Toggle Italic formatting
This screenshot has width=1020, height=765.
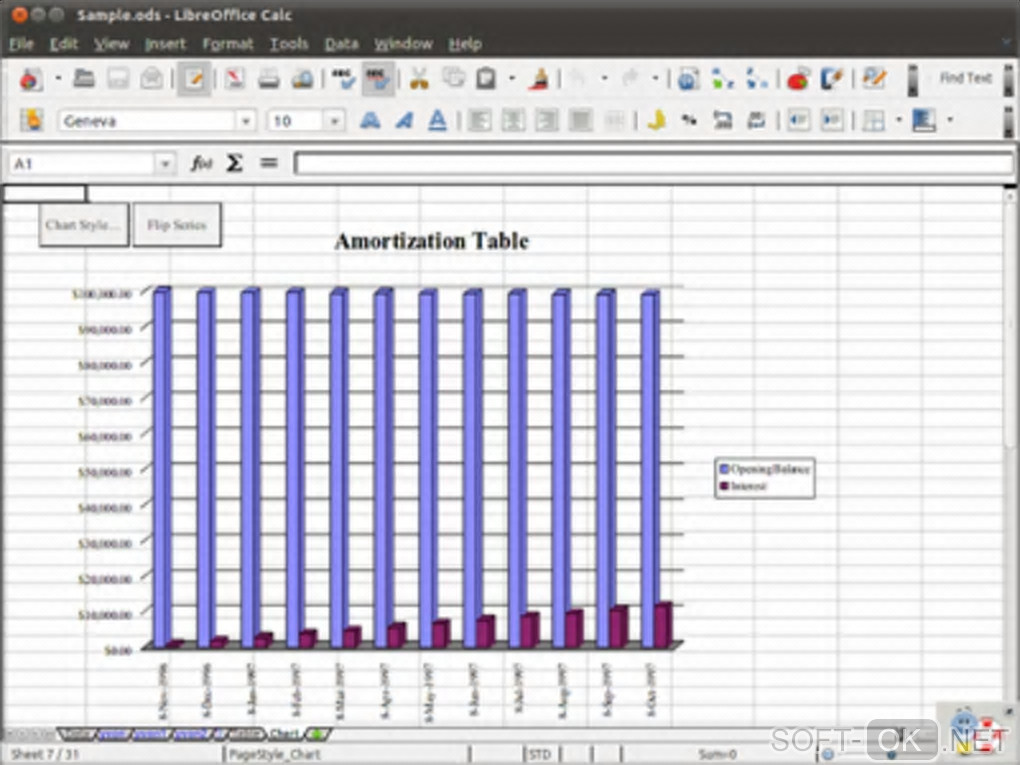pyautogui.click(x=404, y=120)
